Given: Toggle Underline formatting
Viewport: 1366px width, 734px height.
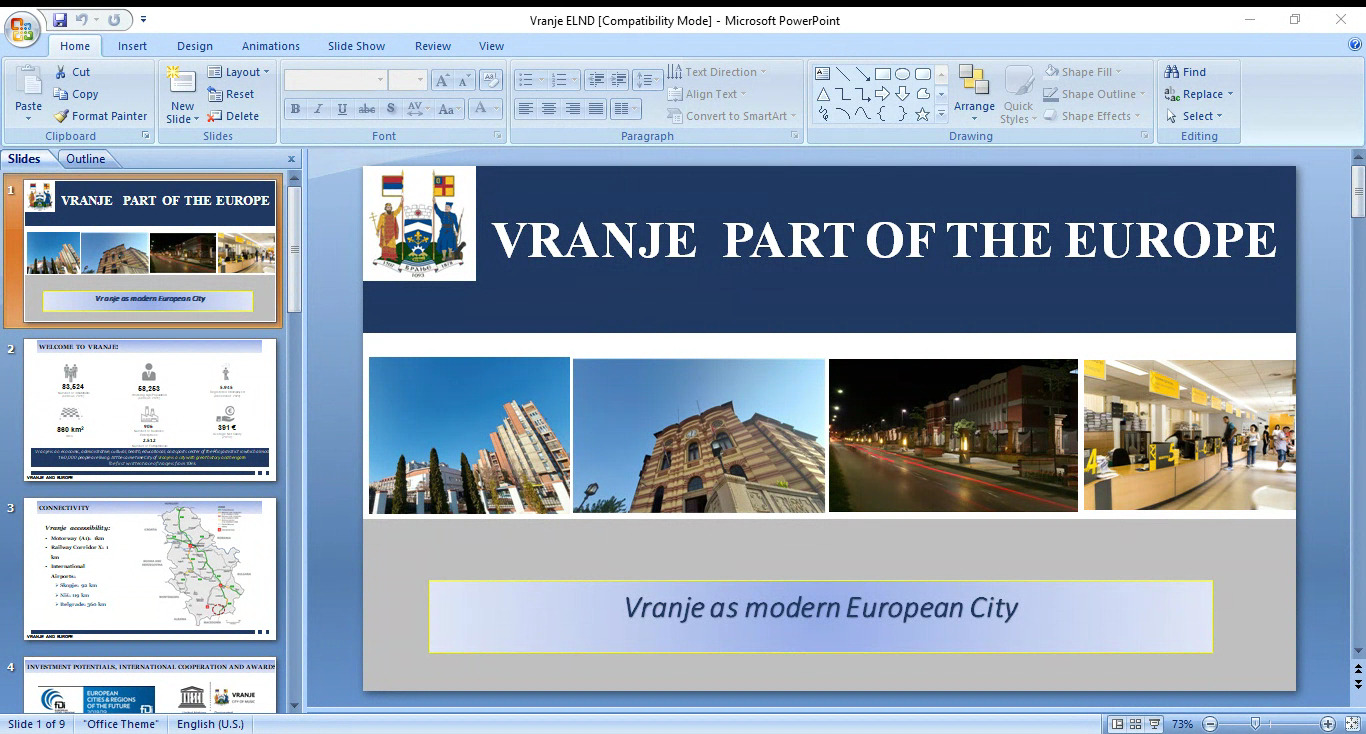Looking at the screenshot, I should (342, 109).
